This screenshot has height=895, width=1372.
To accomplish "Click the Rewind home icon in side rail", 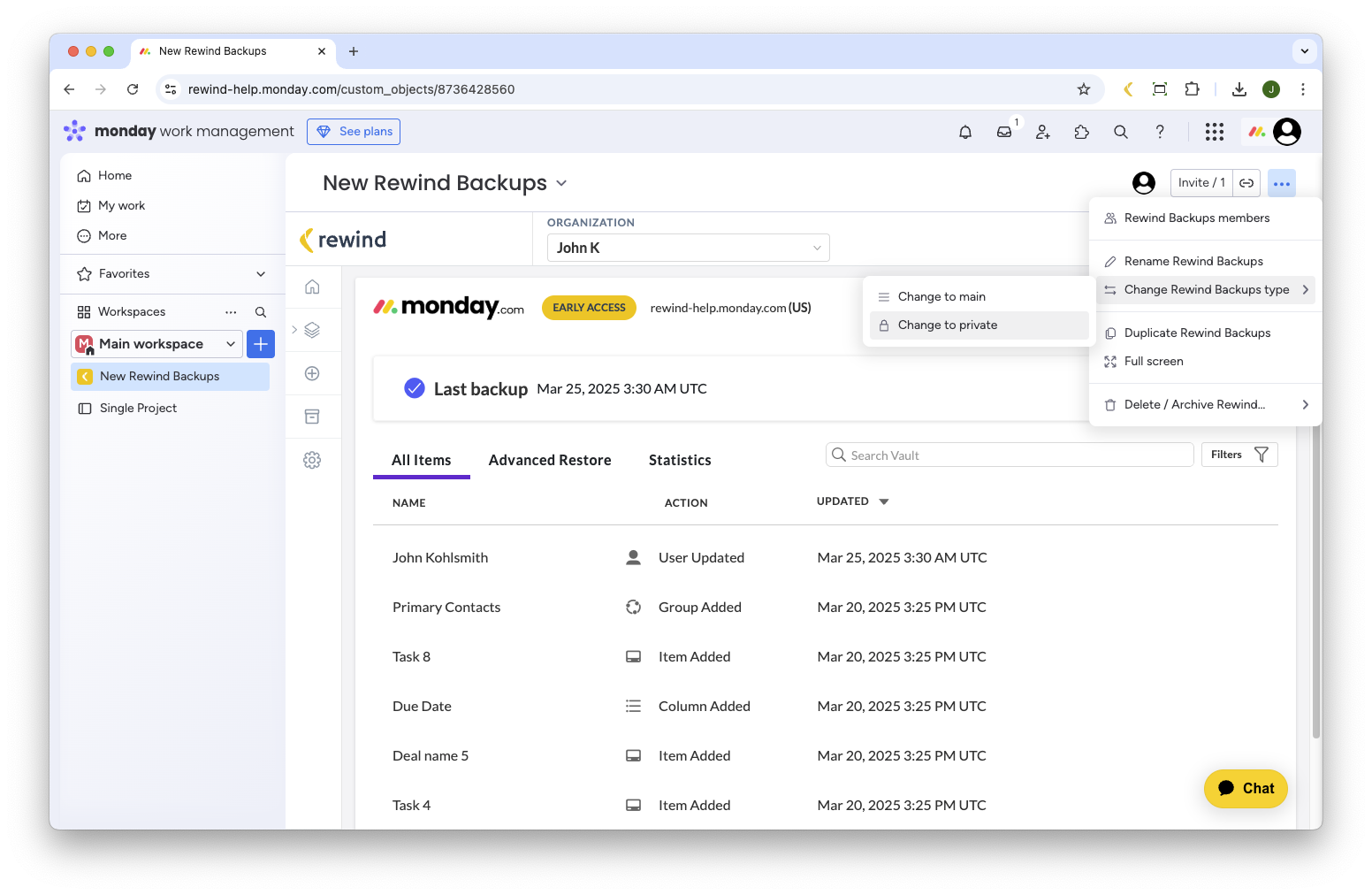I will (312, 287).
